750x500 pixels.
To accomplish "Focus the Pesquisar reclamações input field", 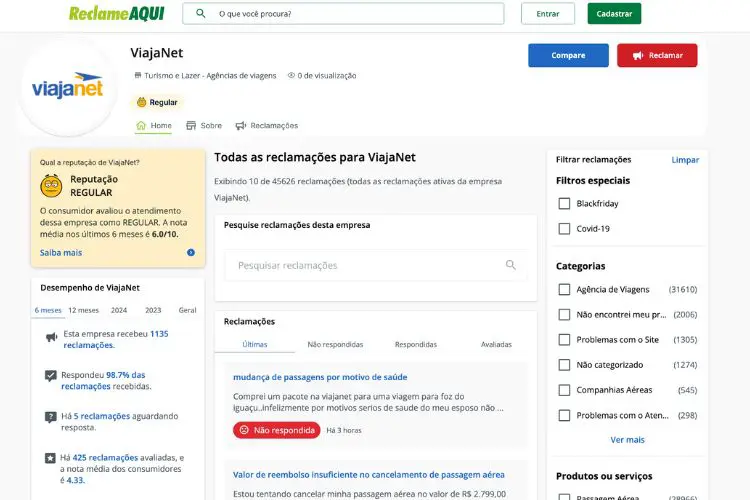I will tap(376, 265).
